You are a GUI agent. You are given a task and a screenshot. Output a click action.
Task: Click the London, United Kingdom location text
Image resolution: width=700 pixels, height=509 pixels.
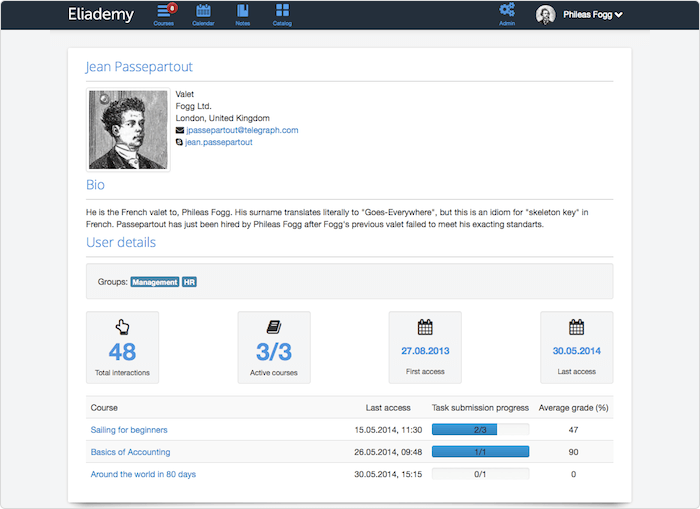222,118
